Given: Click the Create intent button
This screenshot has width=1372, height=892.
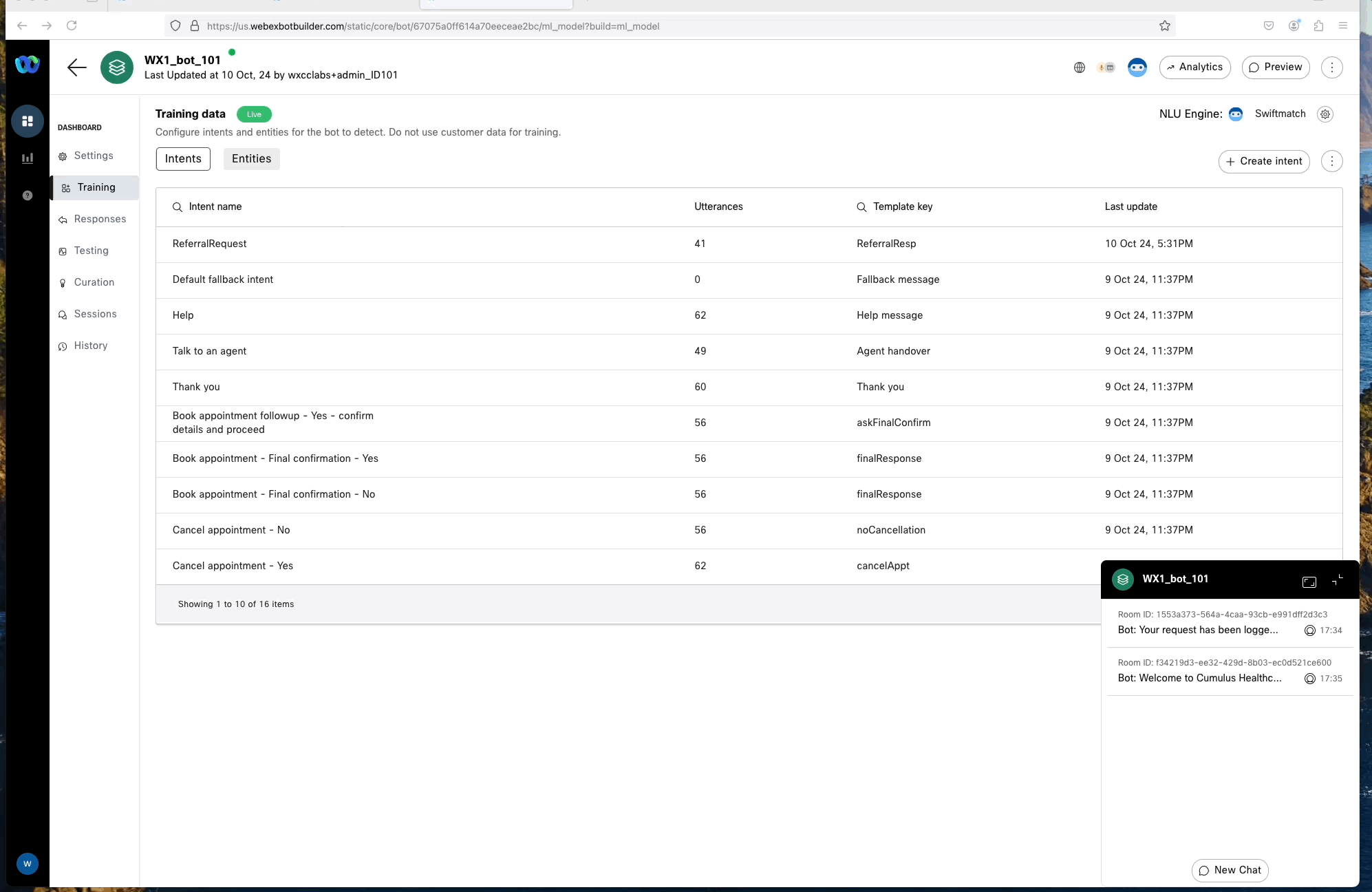Looking at the screenshot, I should (1264, 161).
